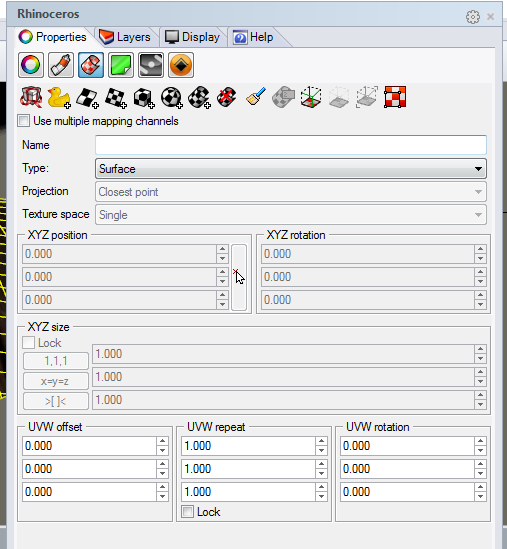This screenshot has width=507, height=549.
Task: Click the first XYZ rotation value field
Action: 368,254
